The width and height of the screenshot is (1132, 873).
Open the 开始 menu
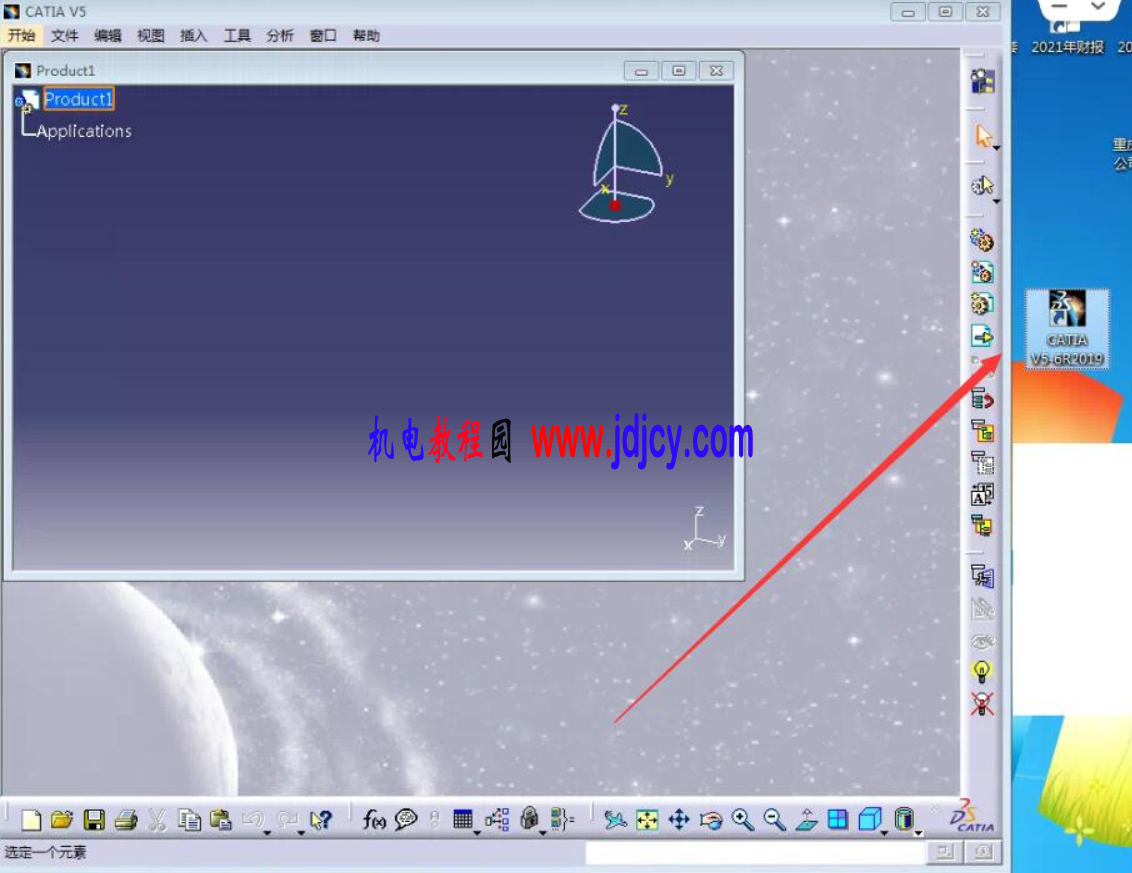[22, 35]
